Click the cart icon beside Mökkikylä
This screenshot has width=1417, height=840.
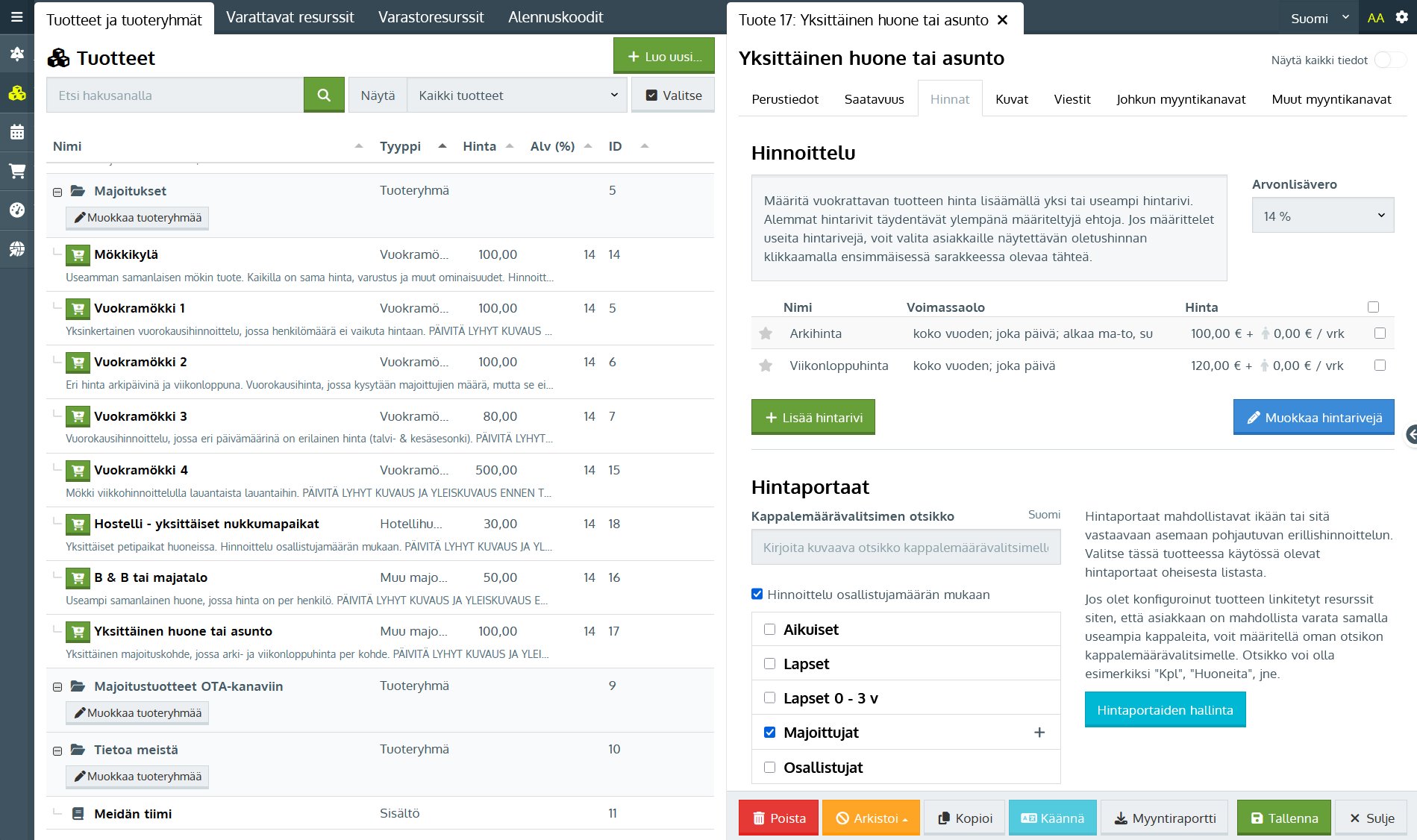pyautogui.click(x=78, y=255)
